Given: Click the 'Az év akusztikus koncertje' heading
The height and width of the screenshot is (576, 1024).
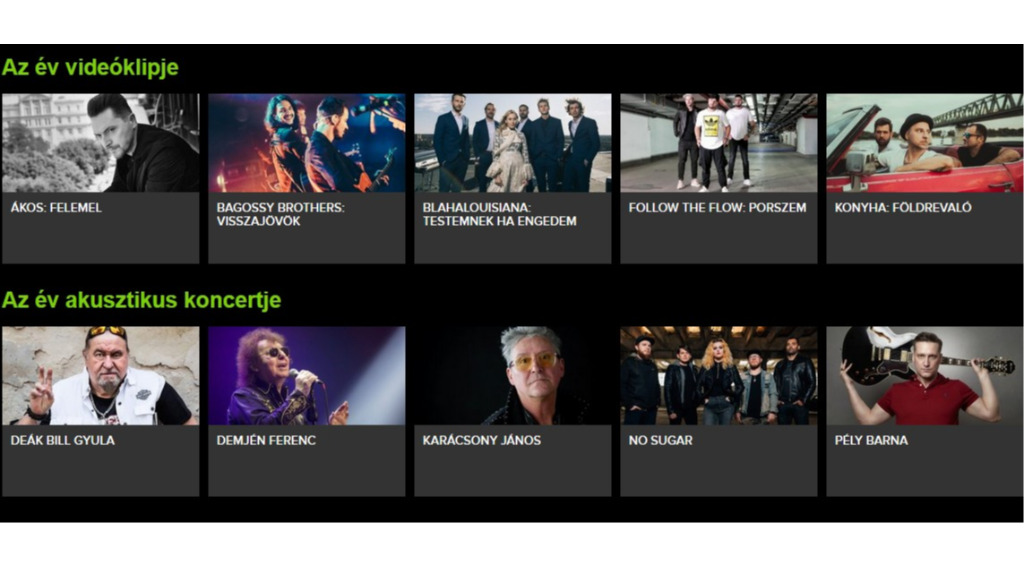Looking at the screenshot, I should click(142, 300).
